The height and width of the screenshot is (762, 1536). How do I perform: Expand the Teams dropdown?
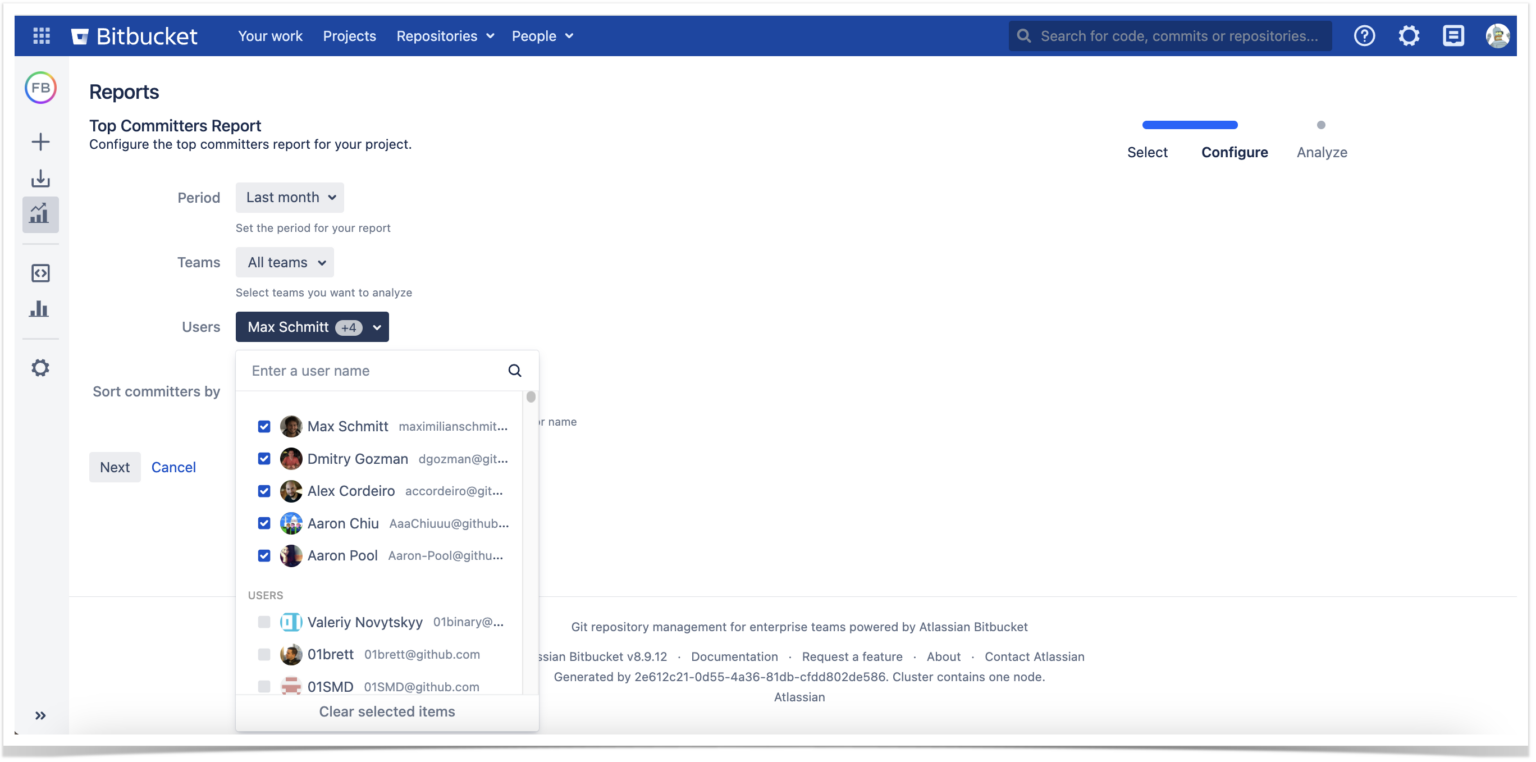(x=284, y=262)
